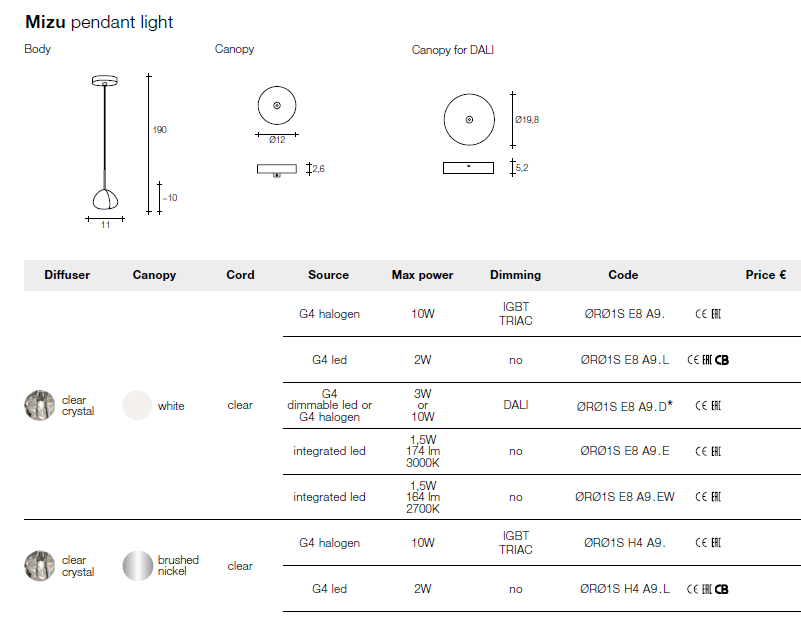Select the "Price €" column header
This screenshot has width=801, height=622.
click(766, 275)
